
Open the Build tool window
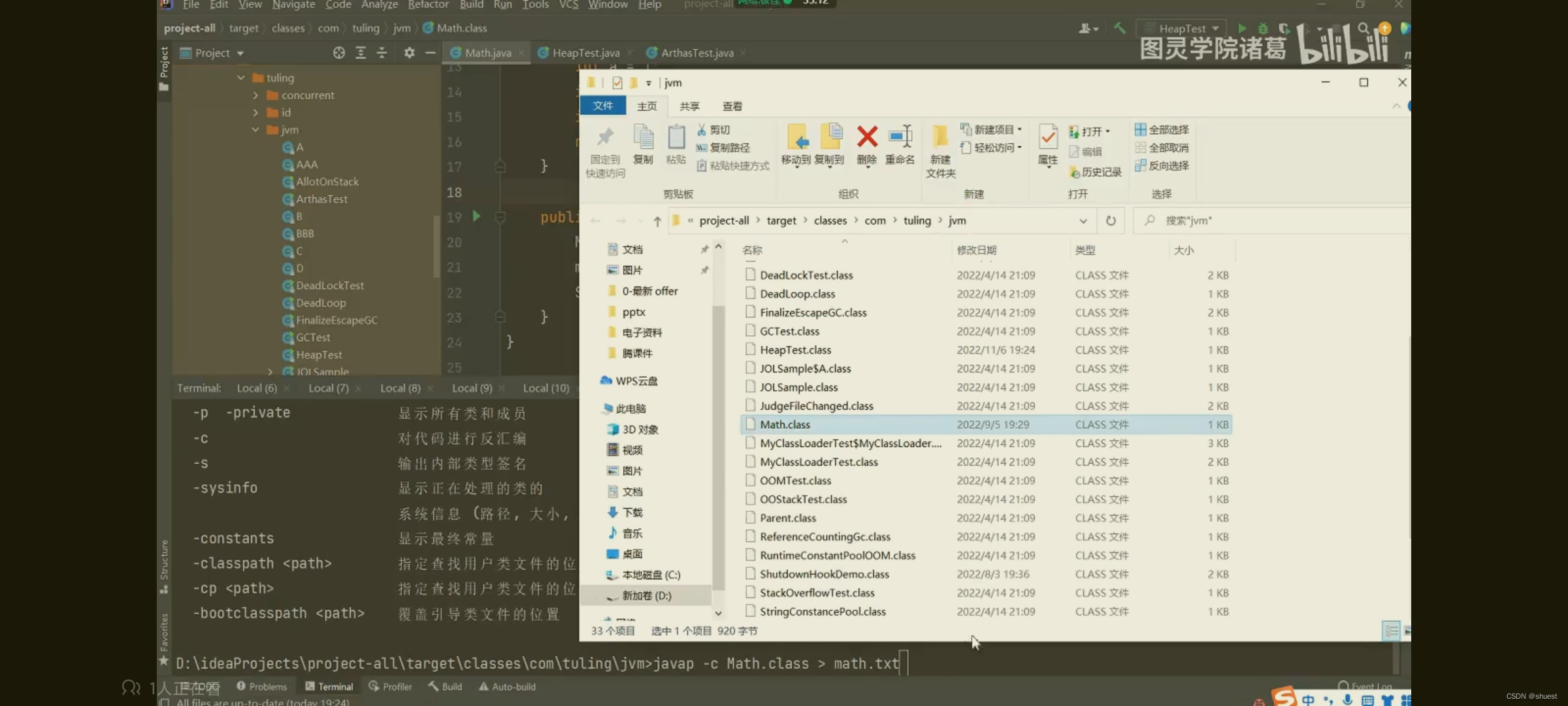click(x=445, y=686)
